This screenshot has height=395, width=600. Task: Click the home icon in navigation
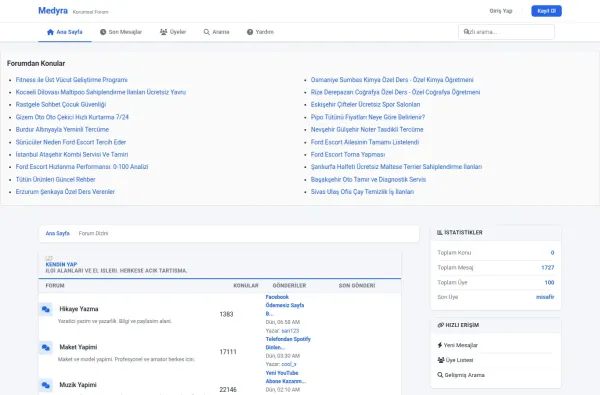coord(50,32)
